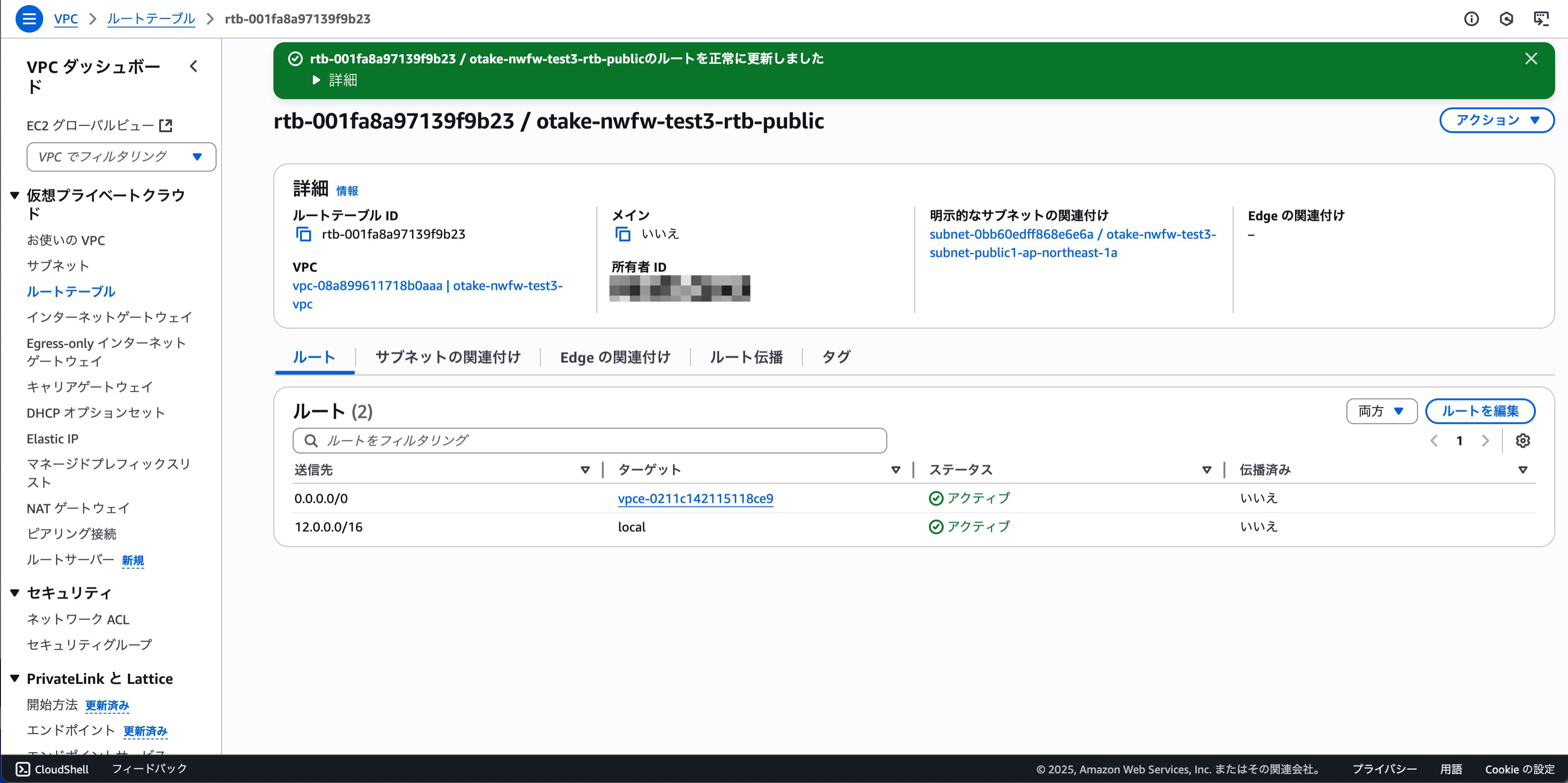Open the tutorial panel icon at top right
Screen dimensions: 1568x783
[x=1540, y=19]
